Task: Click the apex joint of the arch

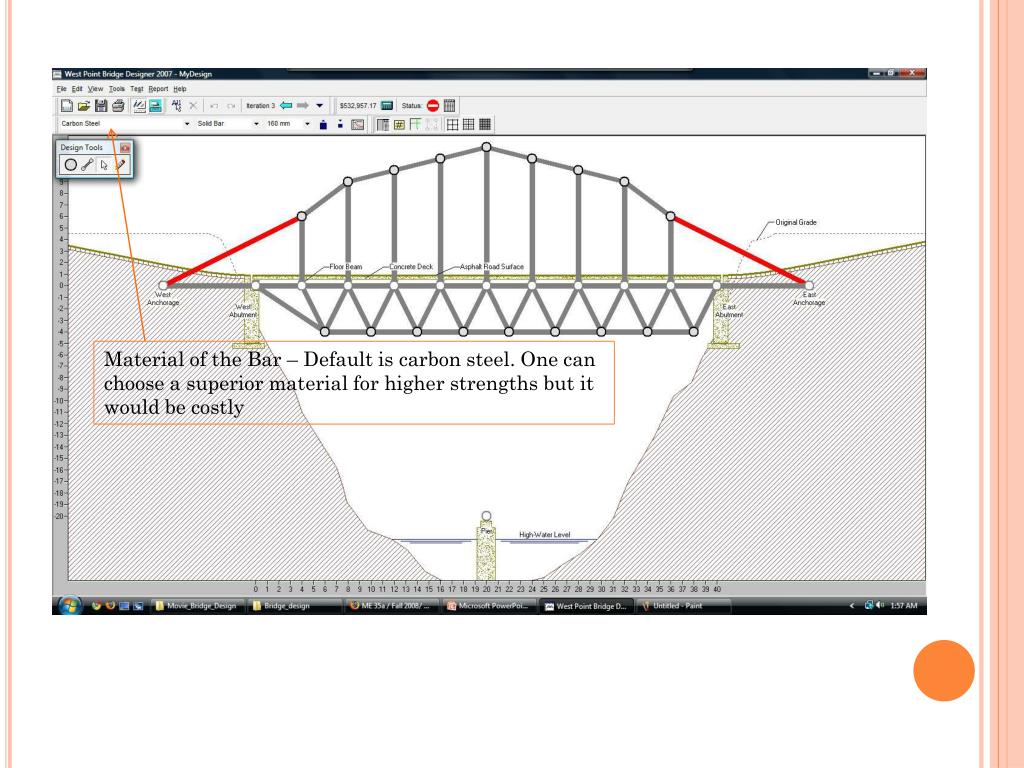Action: [x=486, y=147]
